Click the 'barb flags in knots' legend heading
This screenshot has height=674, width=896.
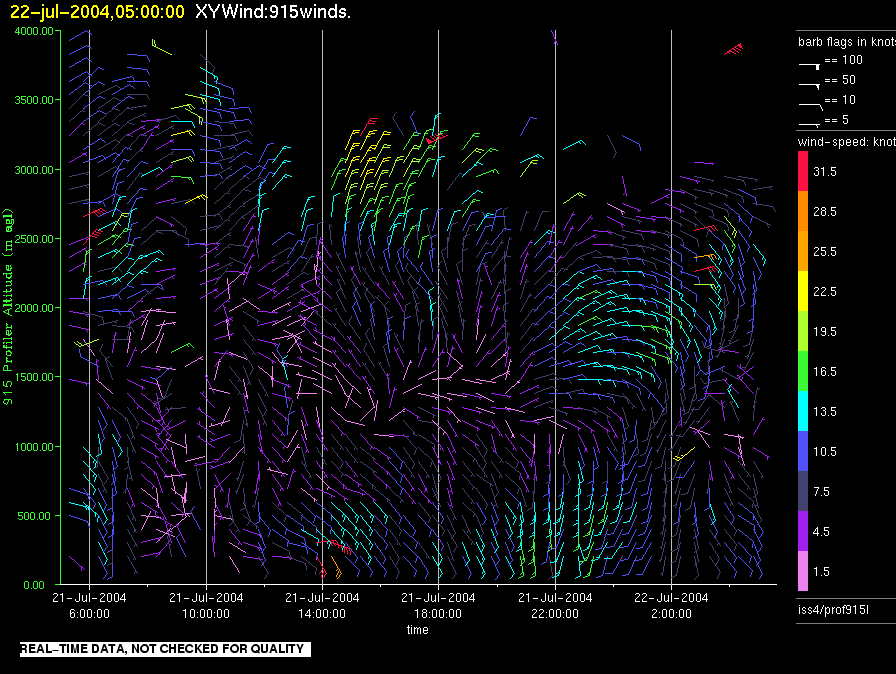(x=846, y=42)
